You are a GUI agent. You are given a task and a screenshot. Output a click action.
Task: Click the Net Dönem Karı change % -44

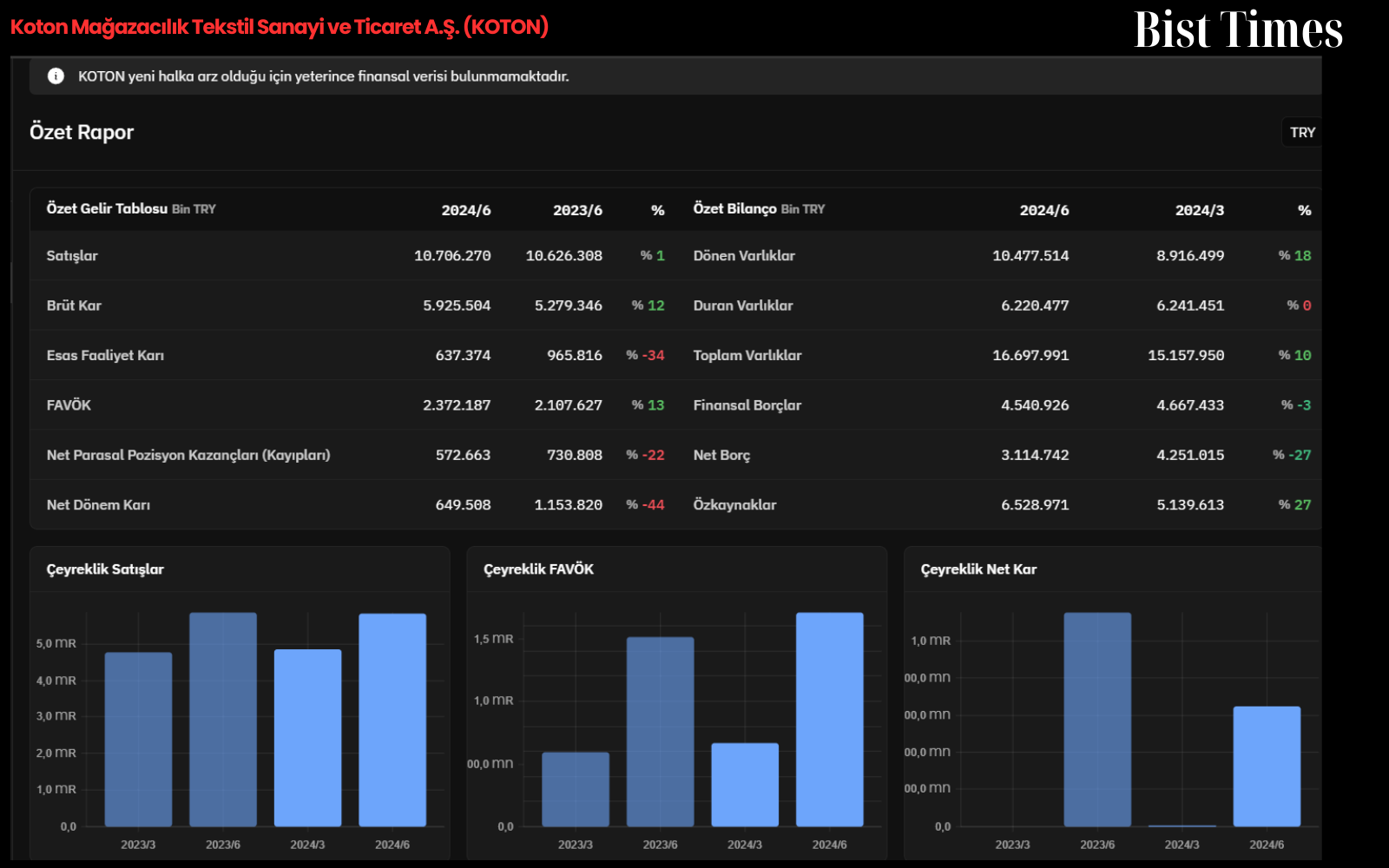pyautogui.click(x=645, y=505)
